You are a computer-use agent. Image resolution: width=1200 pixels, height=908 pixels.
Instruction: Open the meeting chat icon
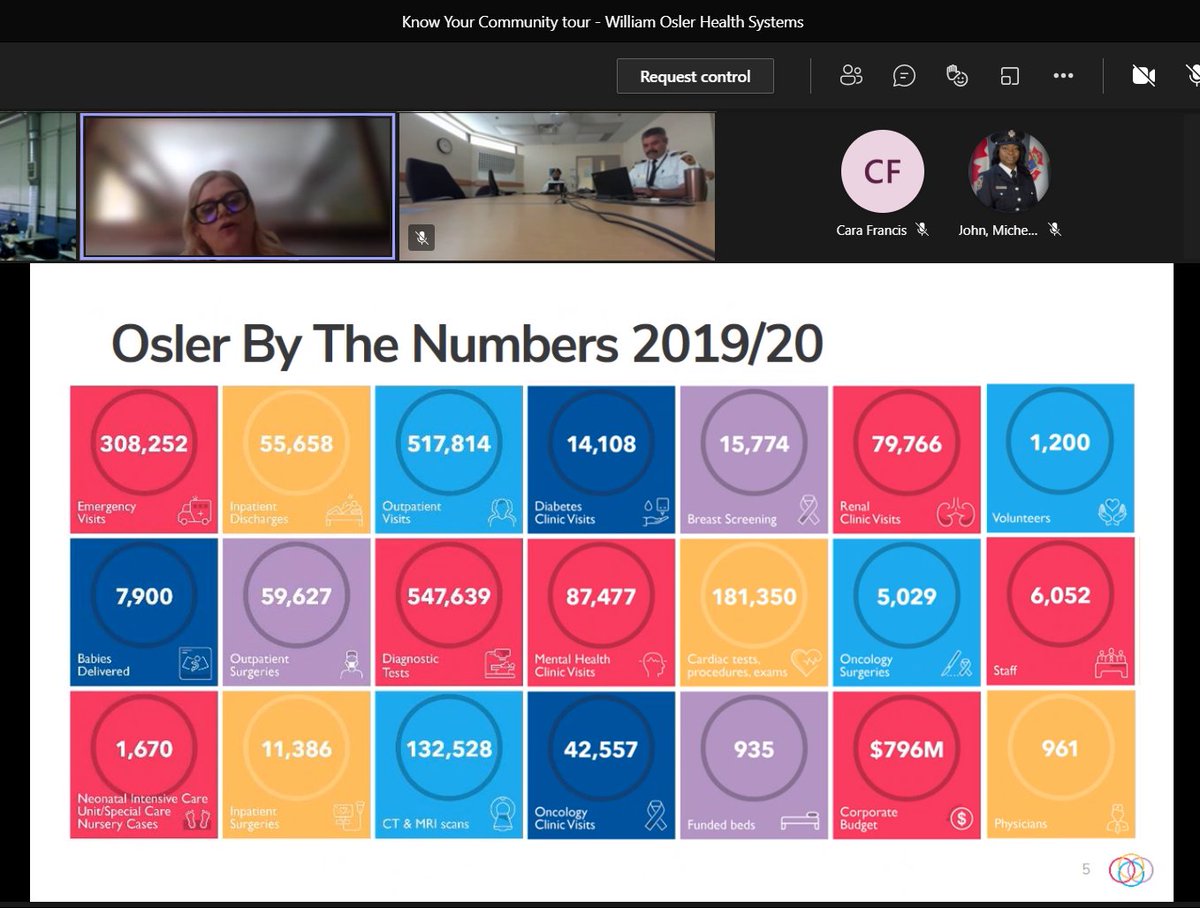click(x=904, y=76)
